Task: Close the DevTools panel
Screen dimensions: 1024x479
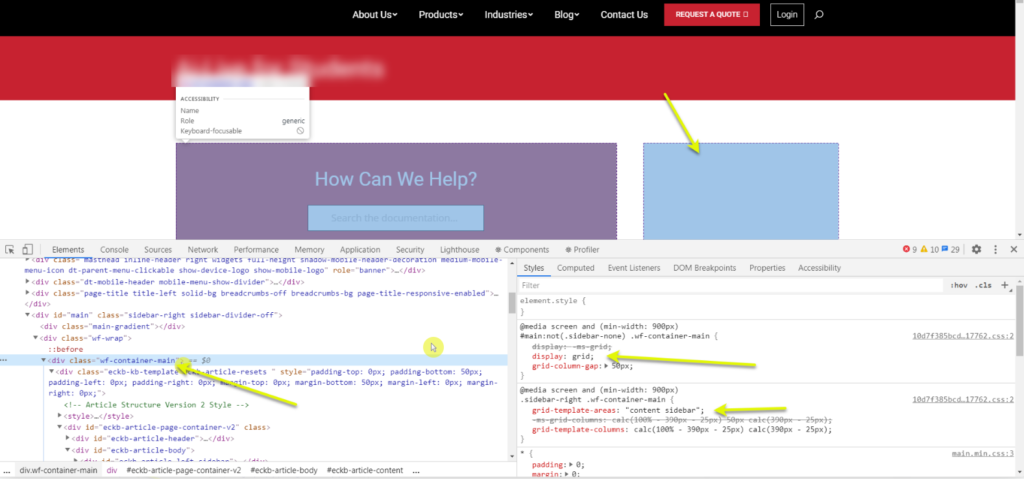Action: coord(1013,249)
